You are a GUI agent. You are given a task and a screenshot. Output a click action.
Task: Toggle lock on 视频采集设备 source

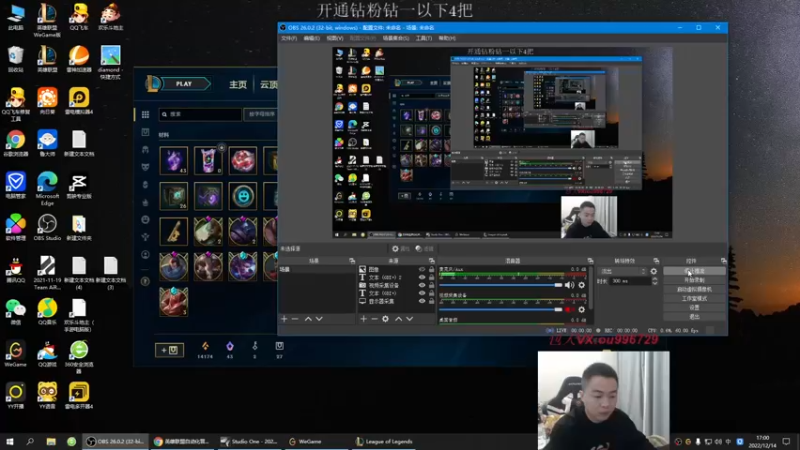432,285
